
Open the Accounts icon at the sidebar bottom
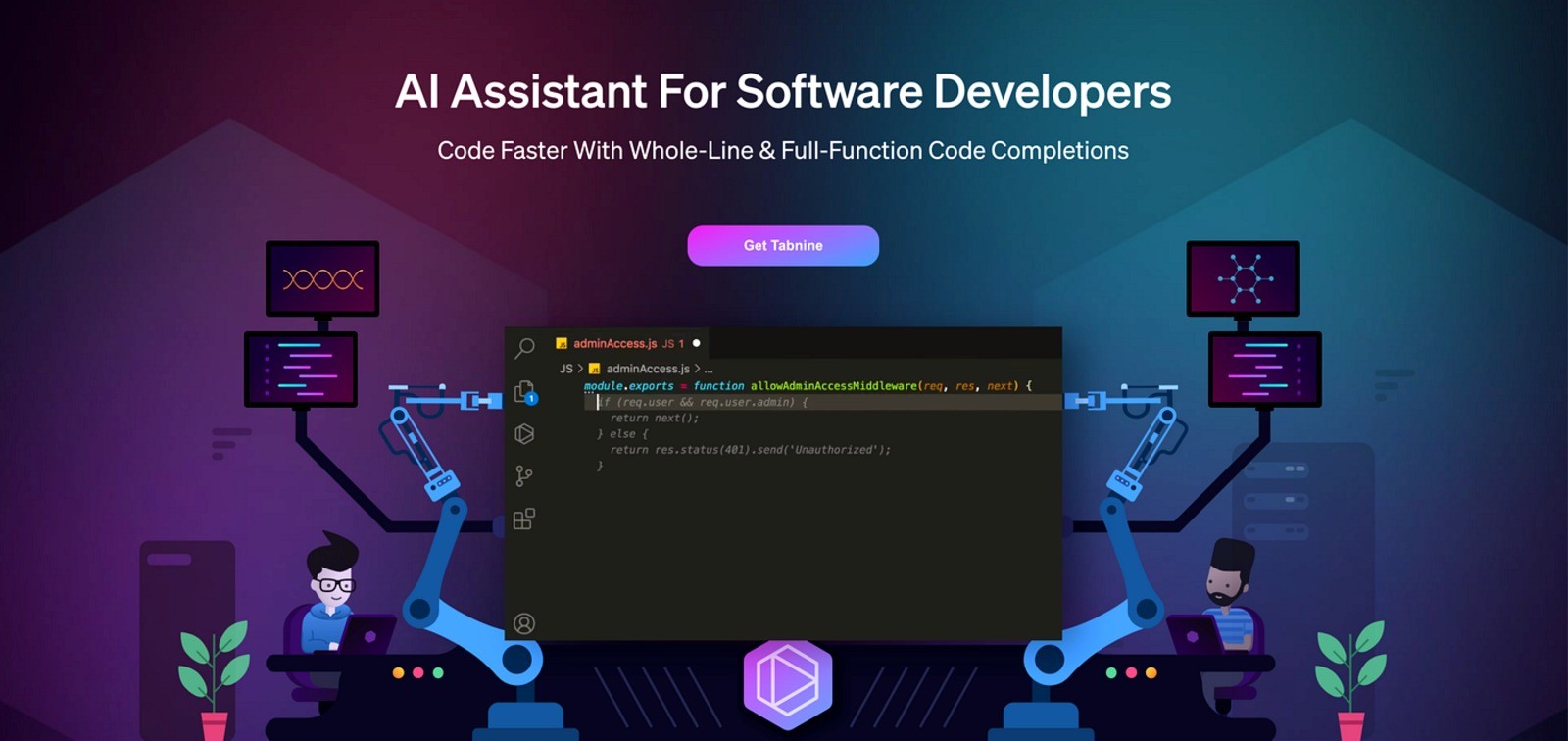524,623
